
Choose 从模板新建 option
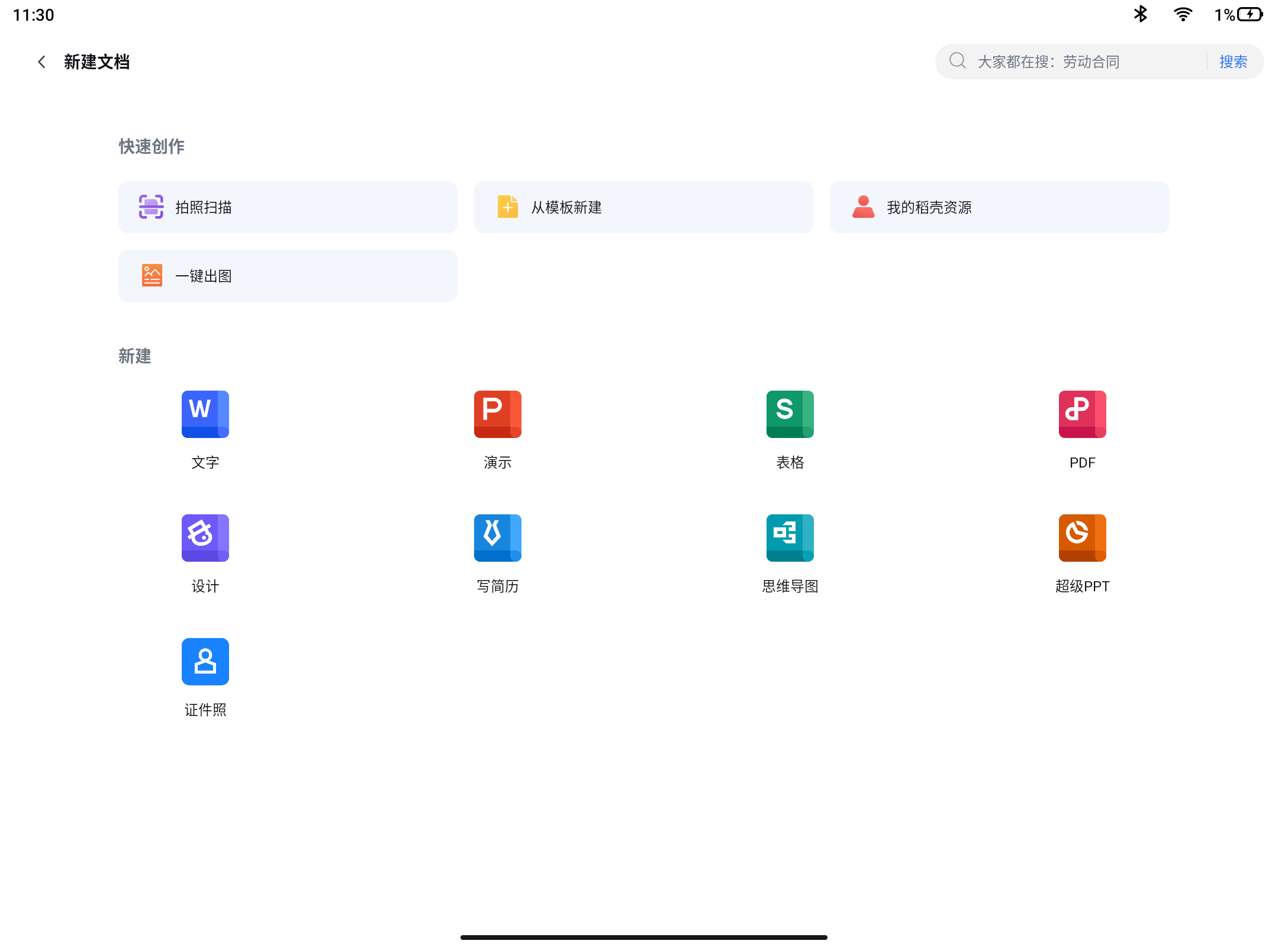pos(643,207)
